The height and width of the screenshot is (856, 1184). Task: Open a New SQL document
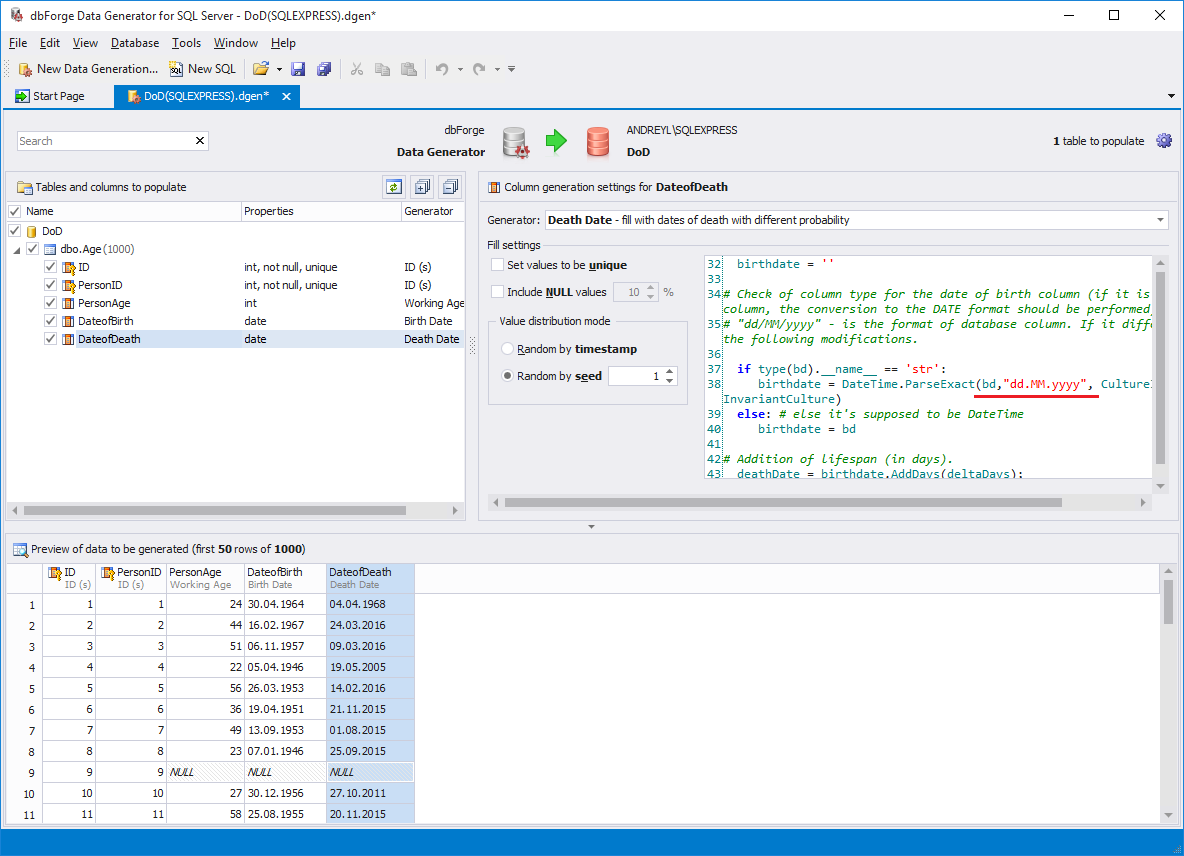[x=202, y=69]
